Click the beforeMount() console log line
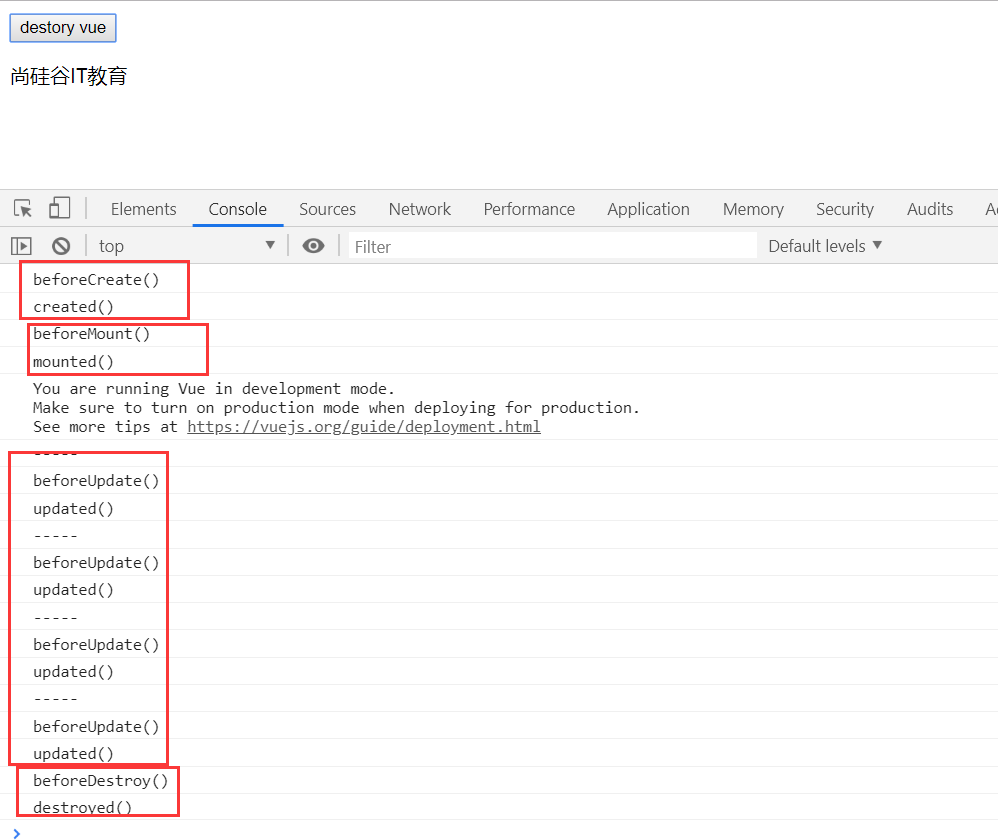 tap(92, 334)
